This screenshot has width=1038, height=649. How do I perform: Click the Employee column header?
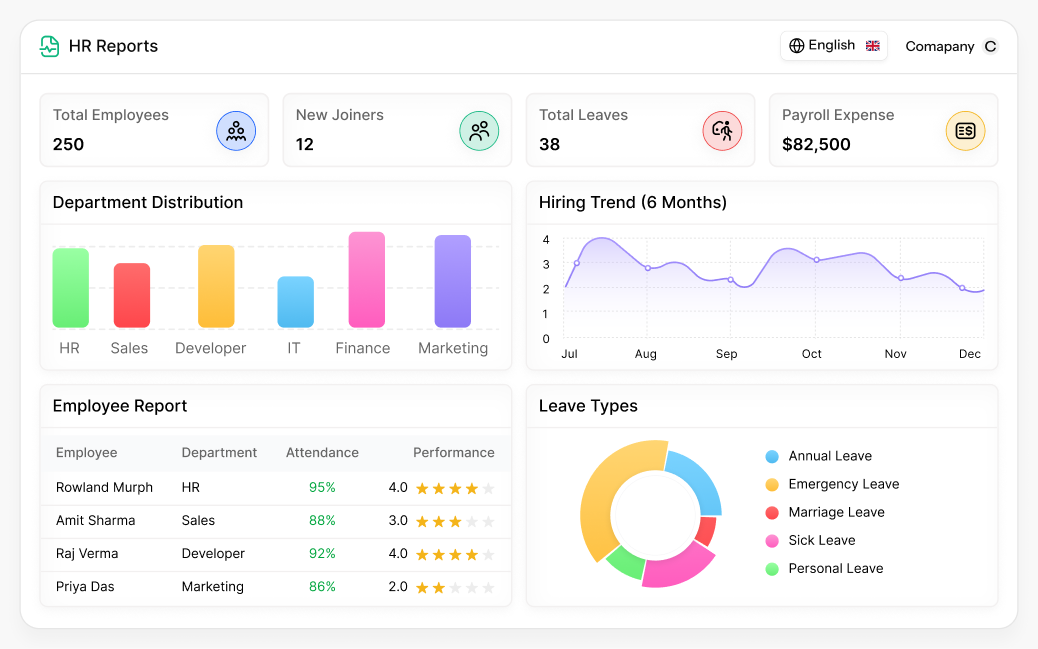coord(87,452)
